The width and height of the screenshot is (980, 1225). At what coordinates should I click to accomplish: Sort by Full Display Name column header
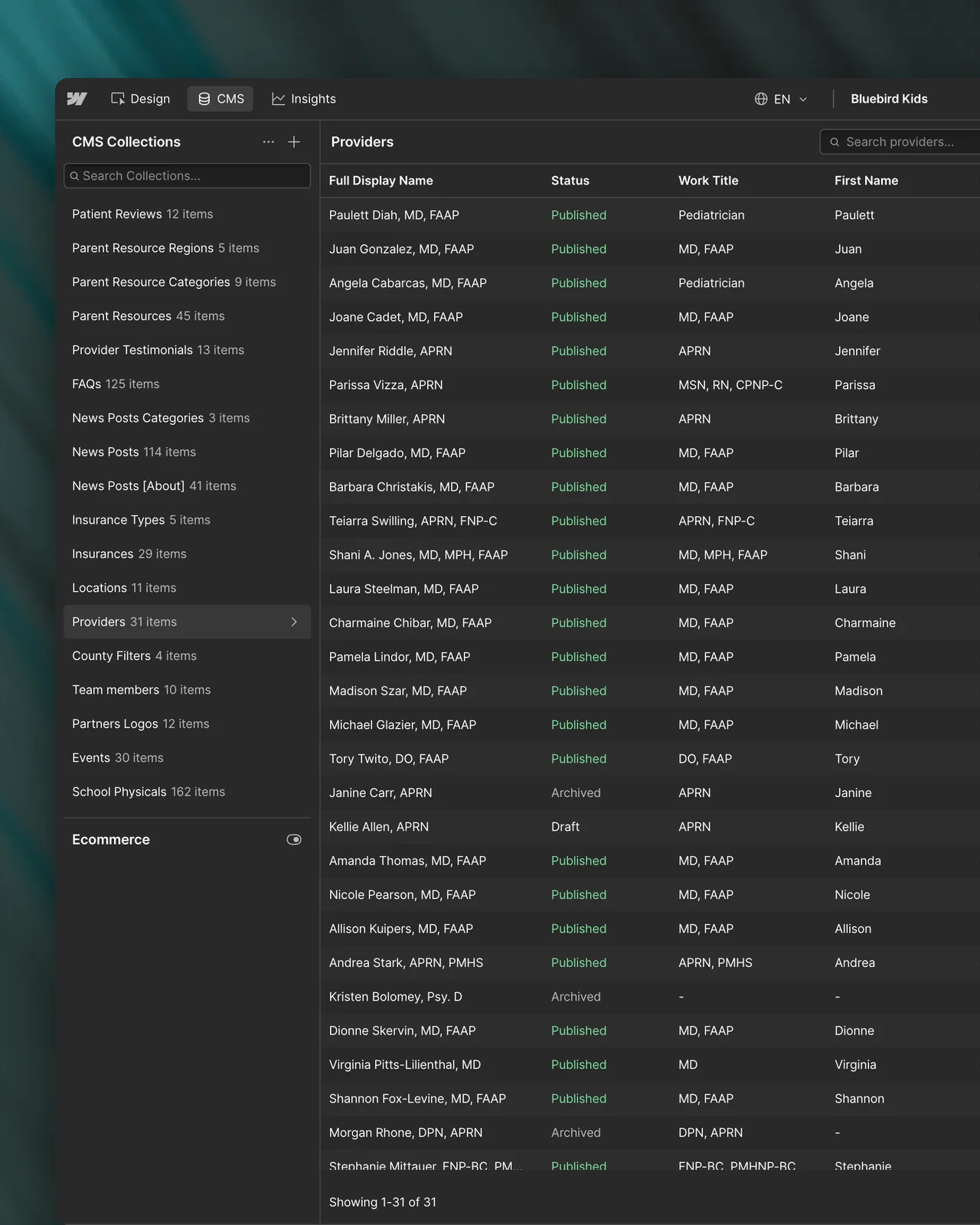tap(381, 181)
